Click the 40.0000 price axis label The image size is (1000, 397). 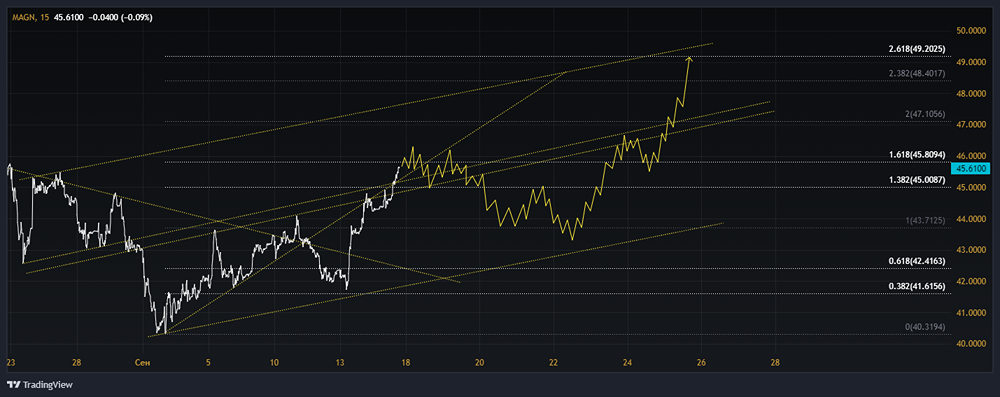[972, 344]
